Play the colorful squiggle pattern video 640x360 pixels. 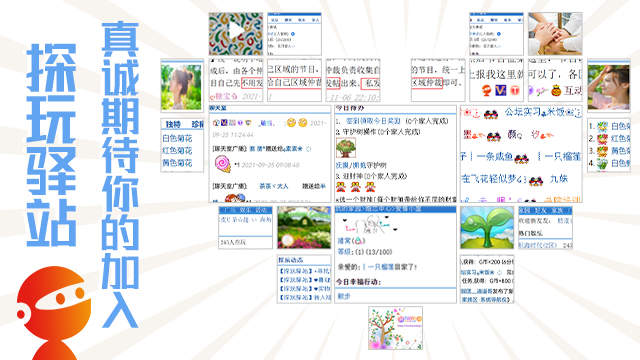point(236,33)
